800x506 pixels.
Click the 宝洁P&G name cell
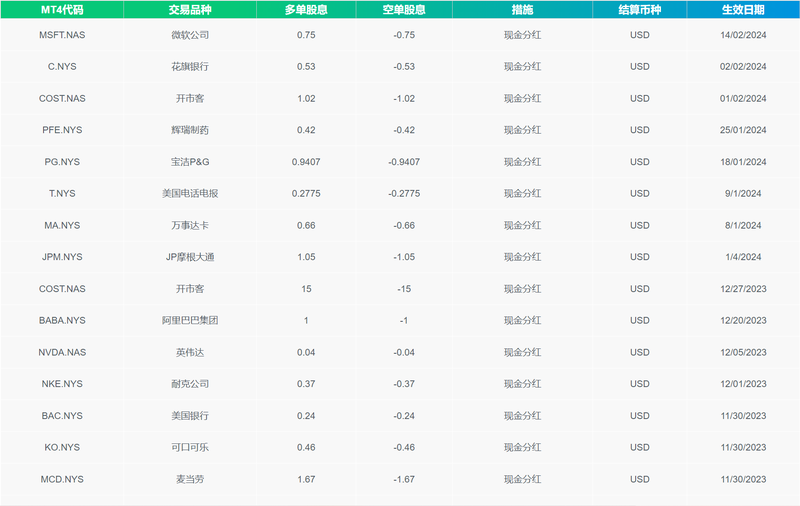[x=190, y=162]
